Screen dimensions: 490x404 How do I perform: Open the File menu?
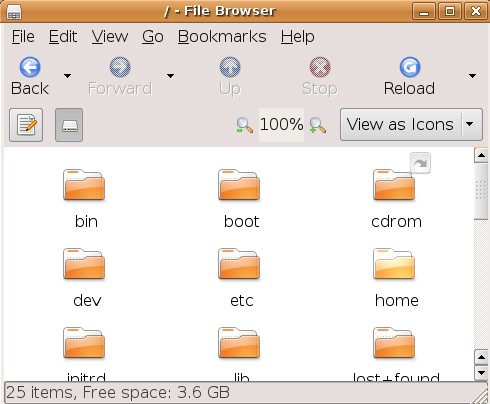(x=23, y=36)
